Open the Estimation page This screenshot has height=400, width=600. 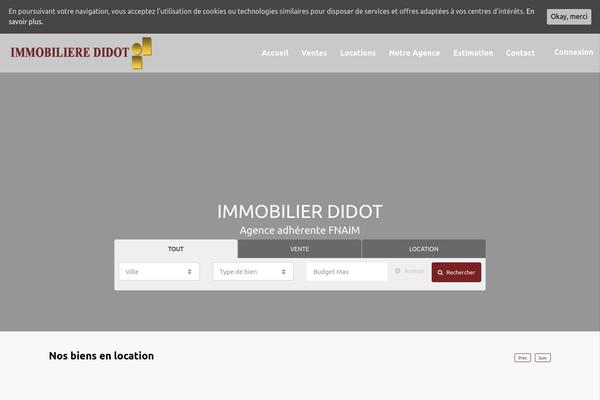(473, 53)
